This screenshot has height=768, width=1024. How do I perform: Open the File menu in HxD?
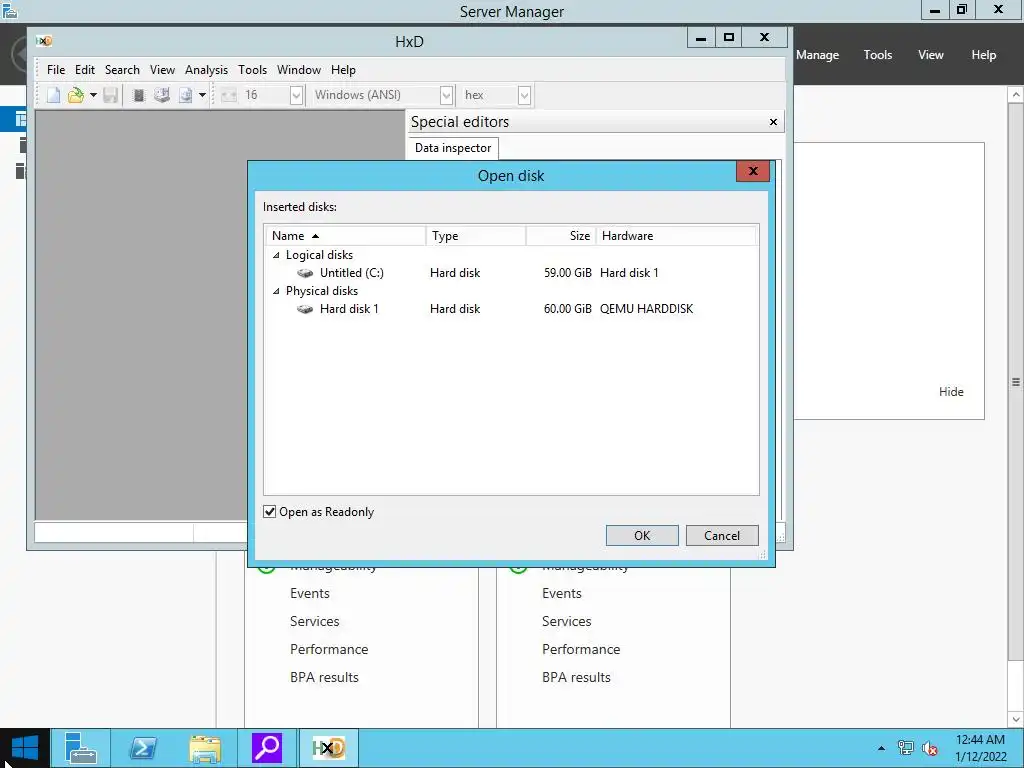tap(56, 70)
